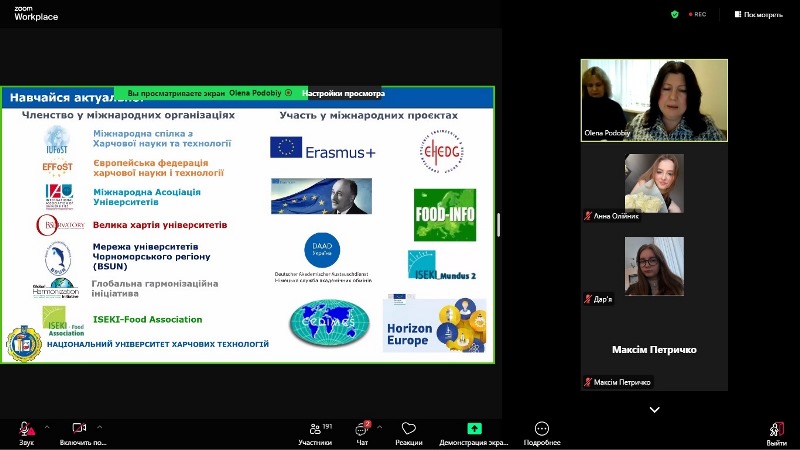Open the Чат chat panel

(x=362, y=433)
